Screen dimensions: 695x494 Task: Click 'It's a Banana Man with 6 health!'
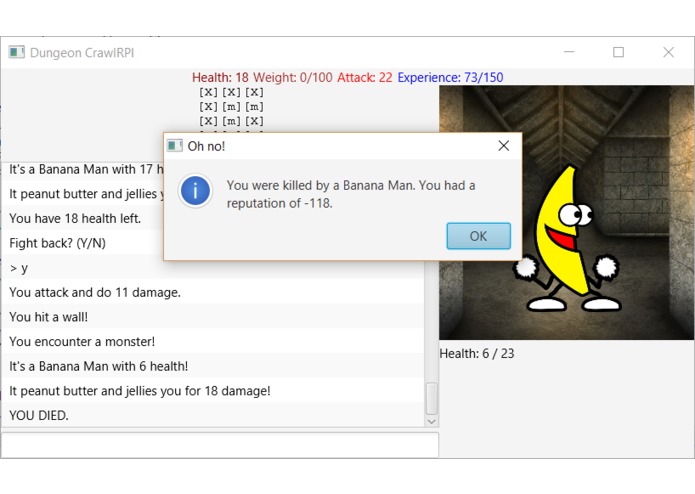98,366
